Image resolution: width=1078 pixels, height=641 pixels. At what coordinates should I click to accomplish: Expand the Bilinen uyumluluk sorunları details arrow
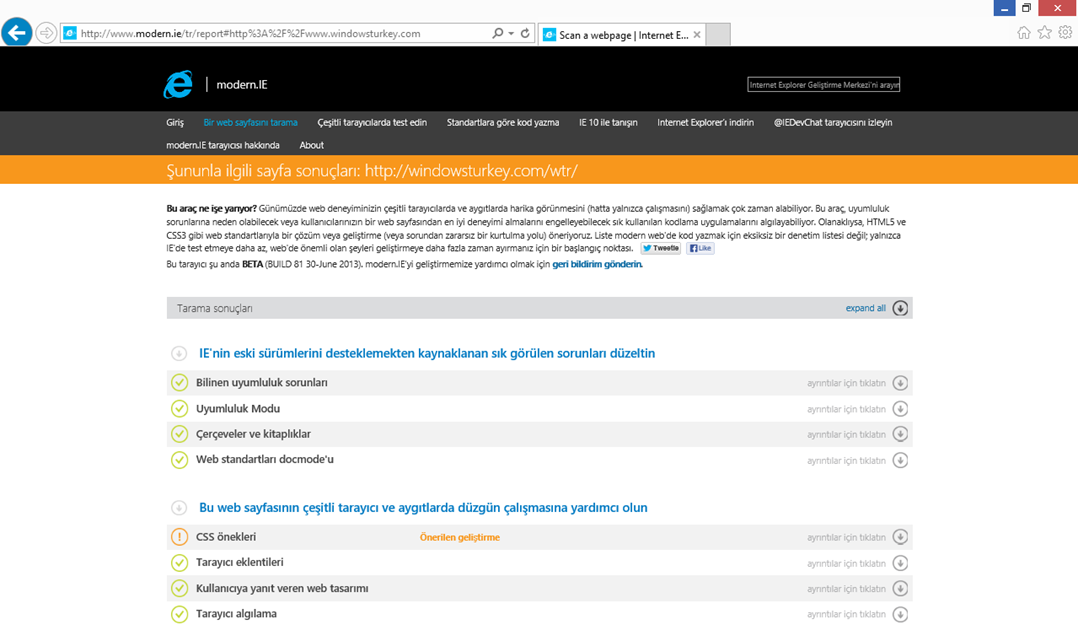(x=900, y=383)
